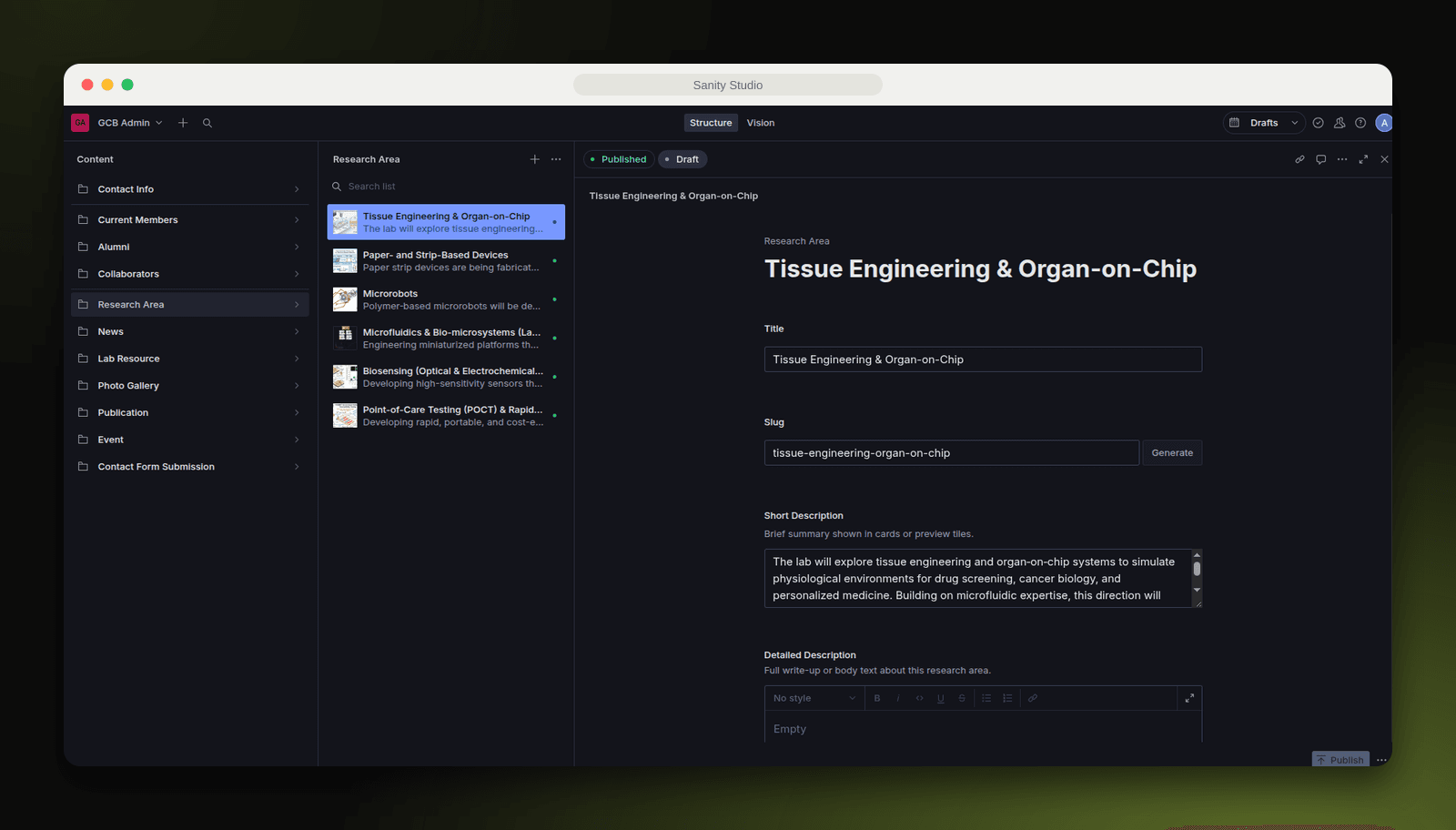Open the Drafts perspective dropdown

(x=1264, y=123)
